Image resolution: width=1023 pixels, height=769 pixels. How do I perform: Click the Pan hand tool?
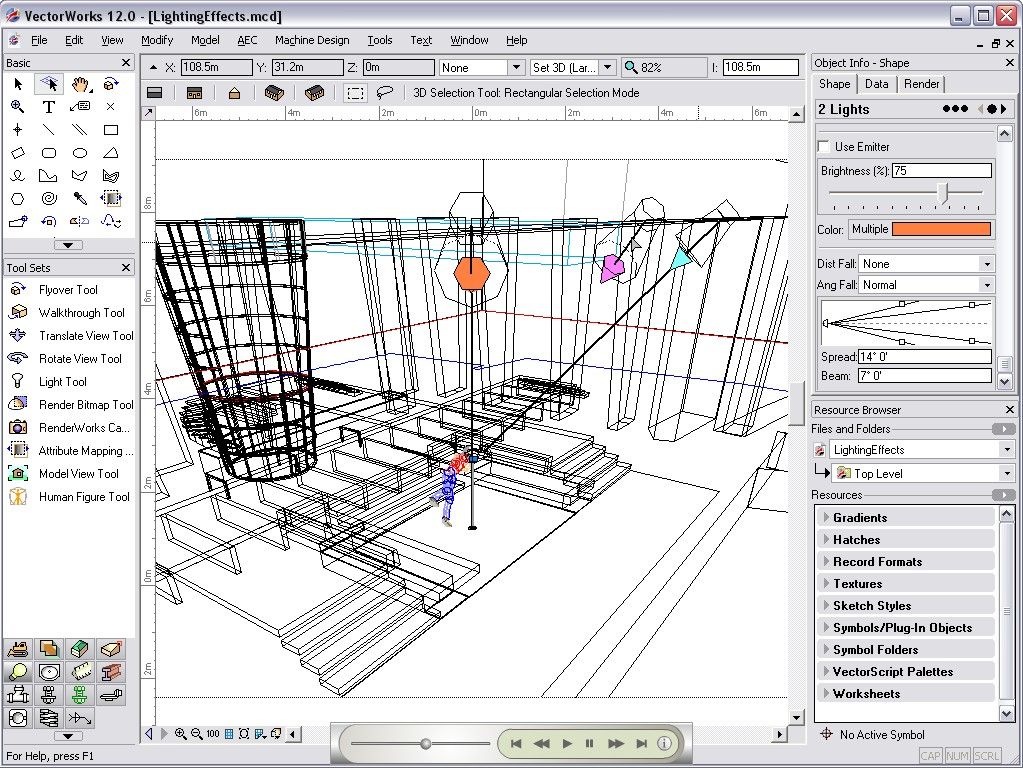click(80, 84)
